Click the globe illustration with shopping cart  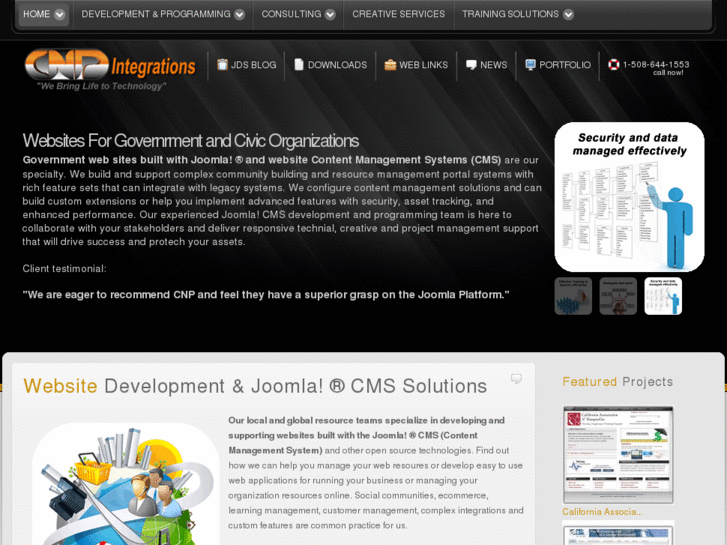tap(125, 485)
